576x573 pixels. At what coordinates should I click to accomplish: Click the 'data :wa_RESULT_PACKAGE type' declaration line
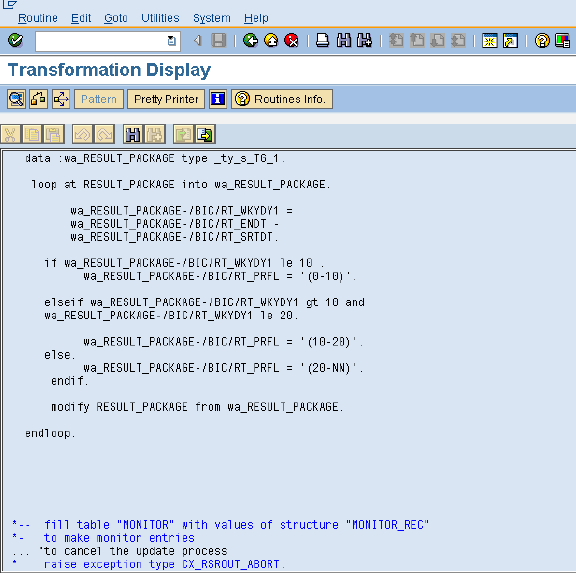click(155, 158)
